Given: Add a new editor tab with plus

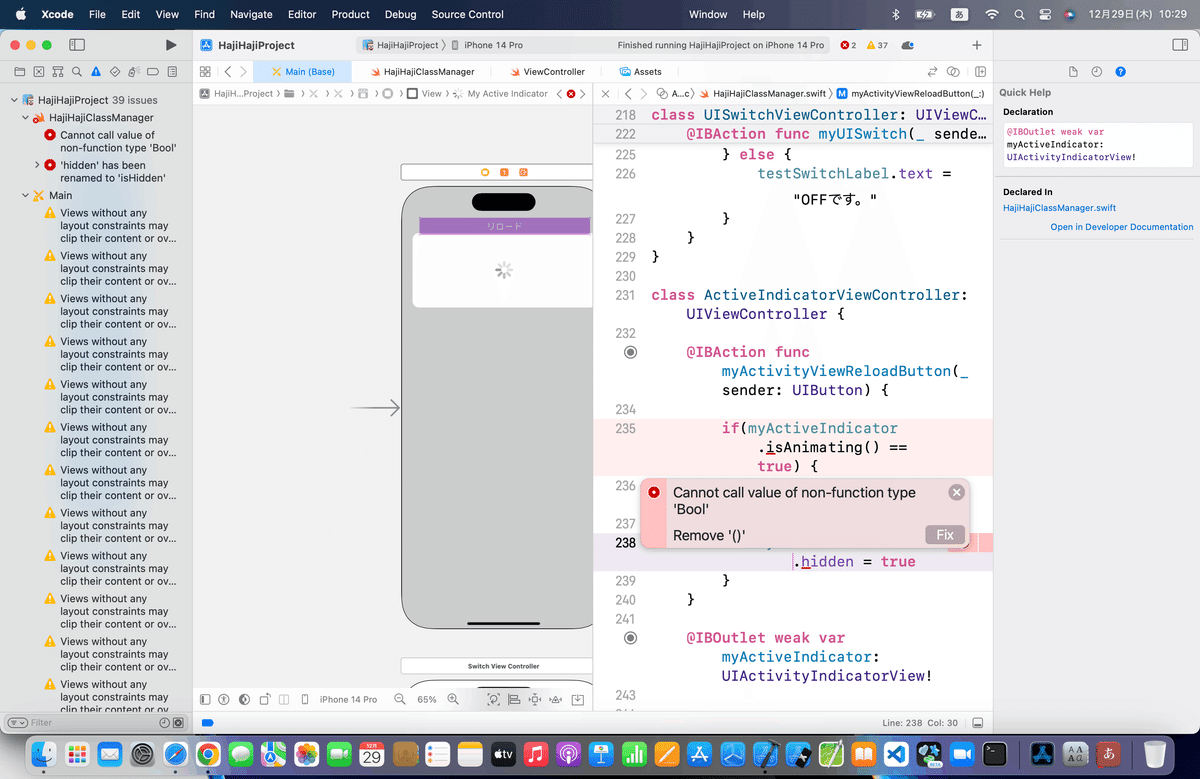Looking at the screenshot, I should coord(977,45).
